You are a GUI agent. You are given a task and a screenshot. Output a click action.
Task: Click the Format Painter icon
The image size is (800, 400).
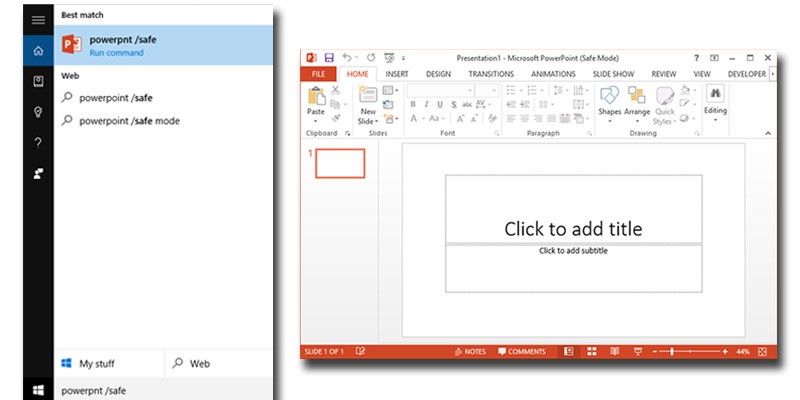click(x=335, y=118)
